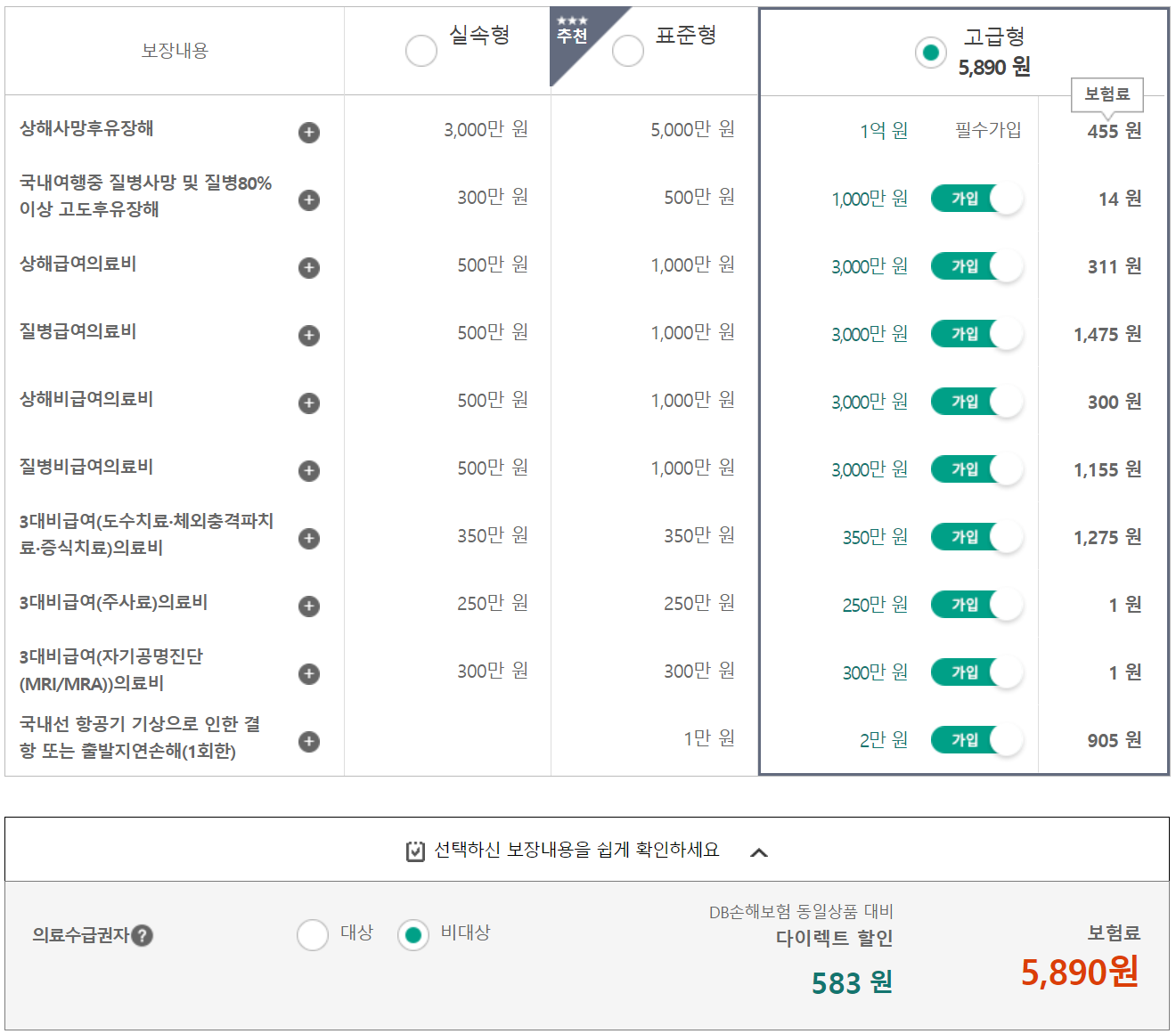Click plus icon next to 질병급여의료비
This screenshot has height=1034, width=1176.
309,336
